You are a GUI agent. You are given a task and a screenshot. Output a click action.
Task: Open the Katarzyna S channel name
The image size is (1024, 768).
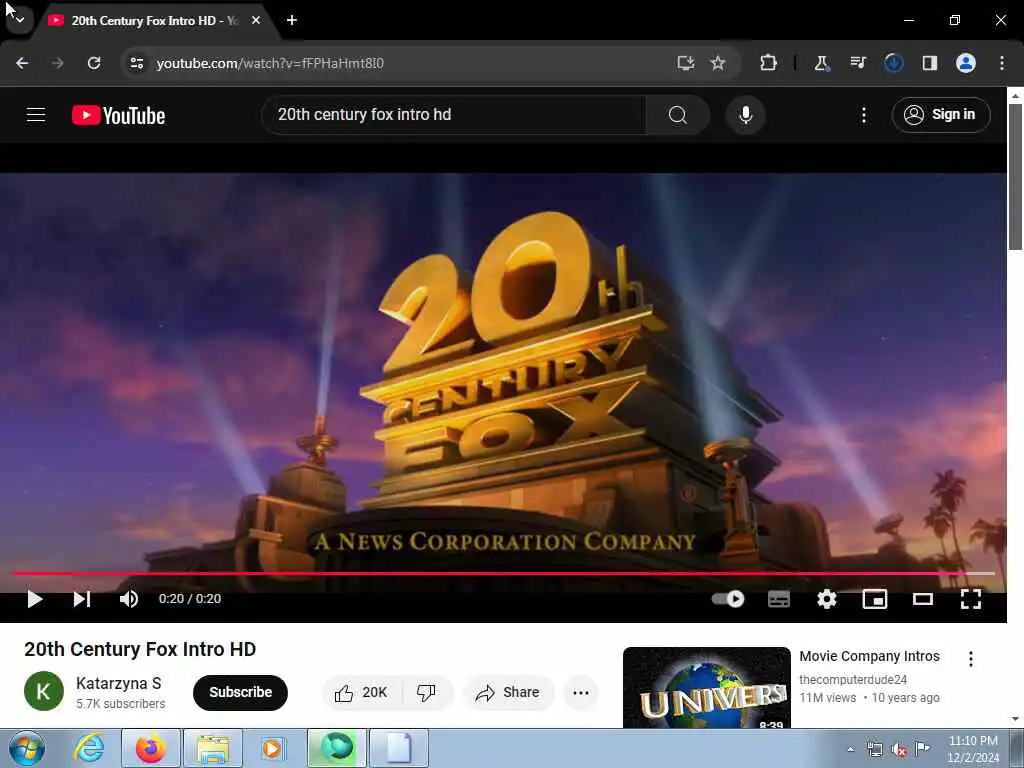coord(118,683)
